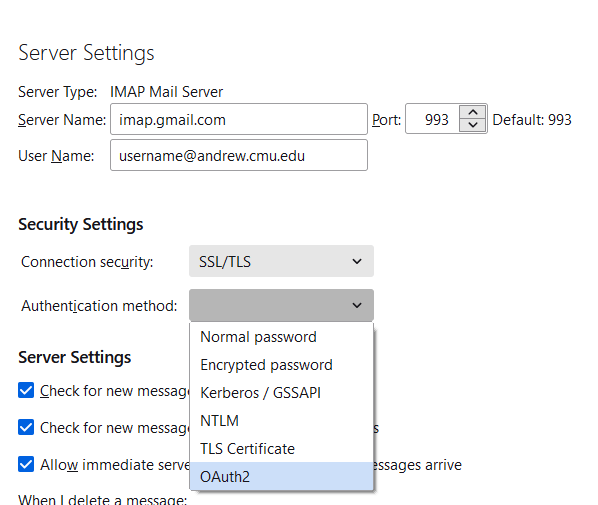Click the Server Name input field
Image resolution: width=598 pixels, height=505 pixels.
tap(239, 119)
